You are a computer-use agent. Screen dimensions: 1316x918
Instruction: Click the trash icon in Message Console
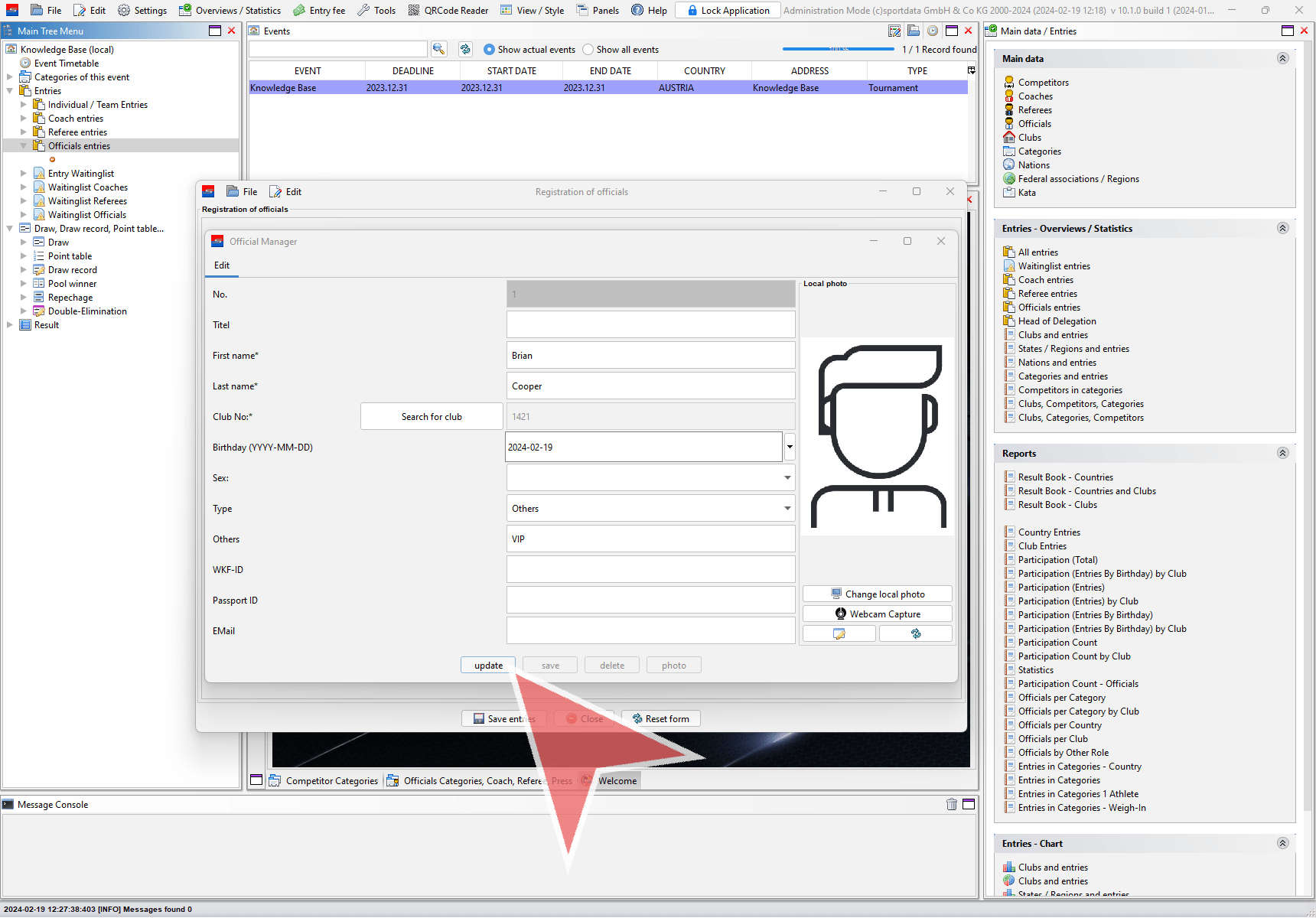(952, 804)
